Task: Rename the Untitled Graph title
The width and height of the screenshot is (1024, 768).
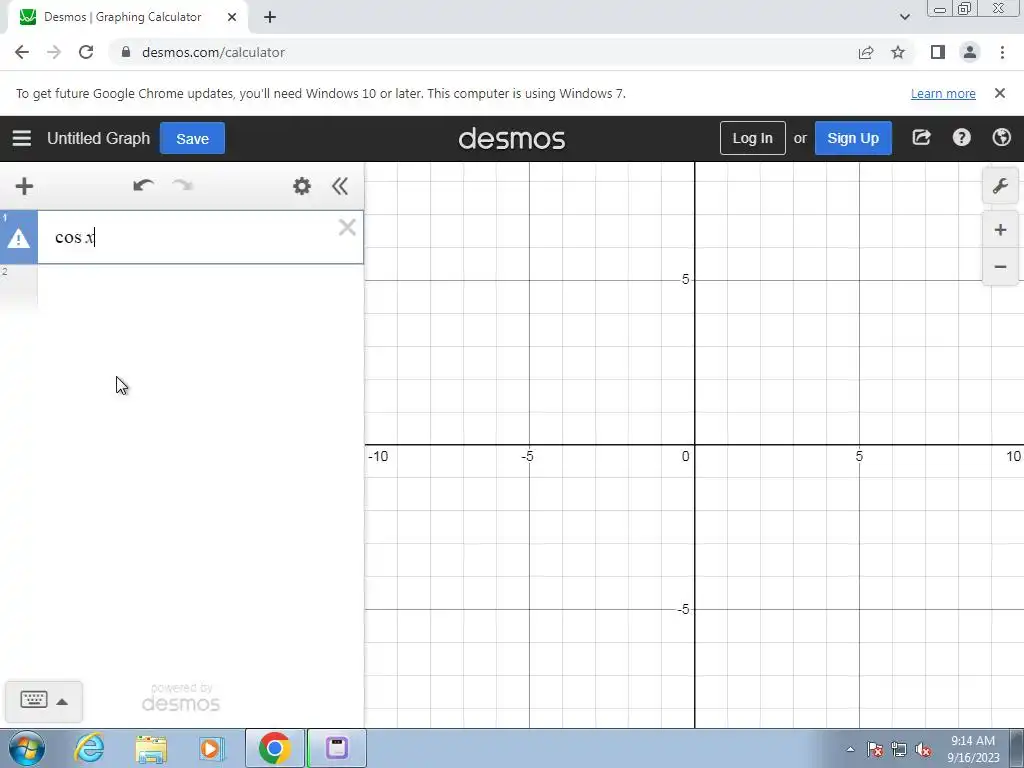Action: 99,138
